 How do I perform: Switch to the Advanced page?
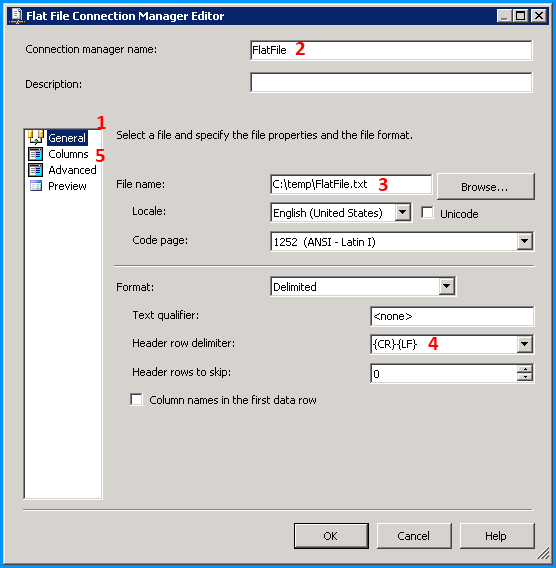pos(72,170)
